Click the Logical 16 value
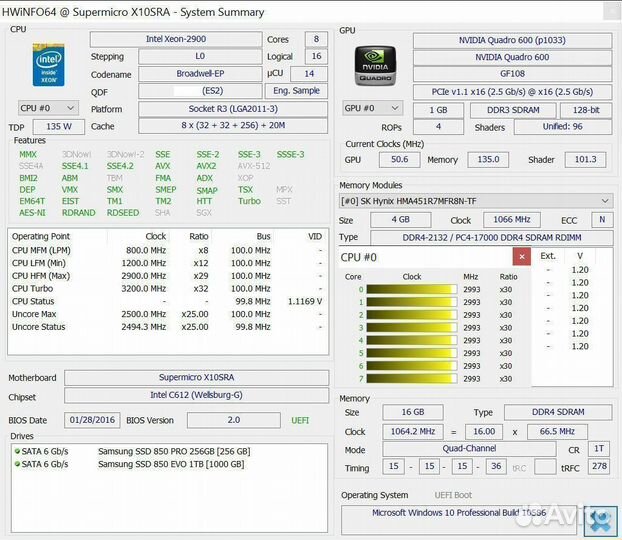Screen dimensions: 622x540 pos(316,56)
